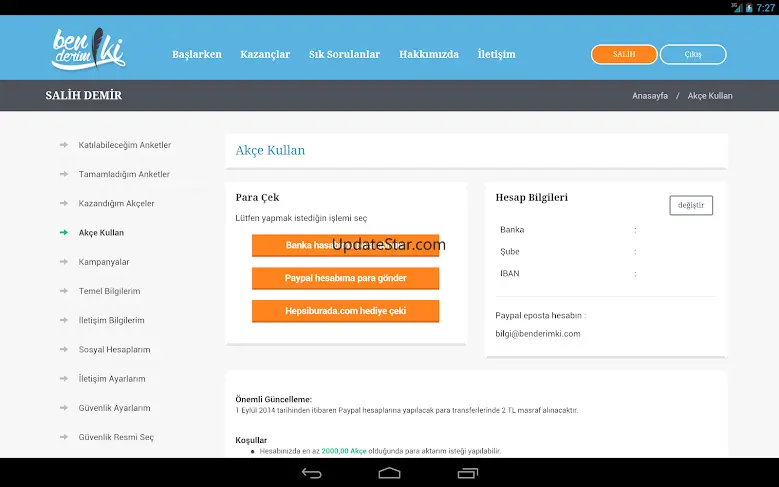This screenshot has width=779, height=487.
Task: Open Güvenlik Ayarlarım in sidebar
Action: coord(114,408)
